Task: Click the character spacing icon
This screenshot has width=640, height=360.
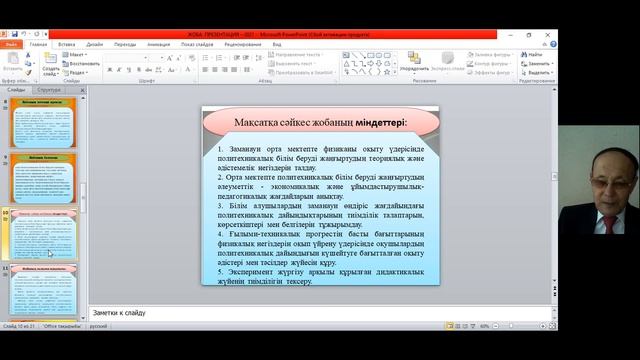Action: tap(159, 70)
